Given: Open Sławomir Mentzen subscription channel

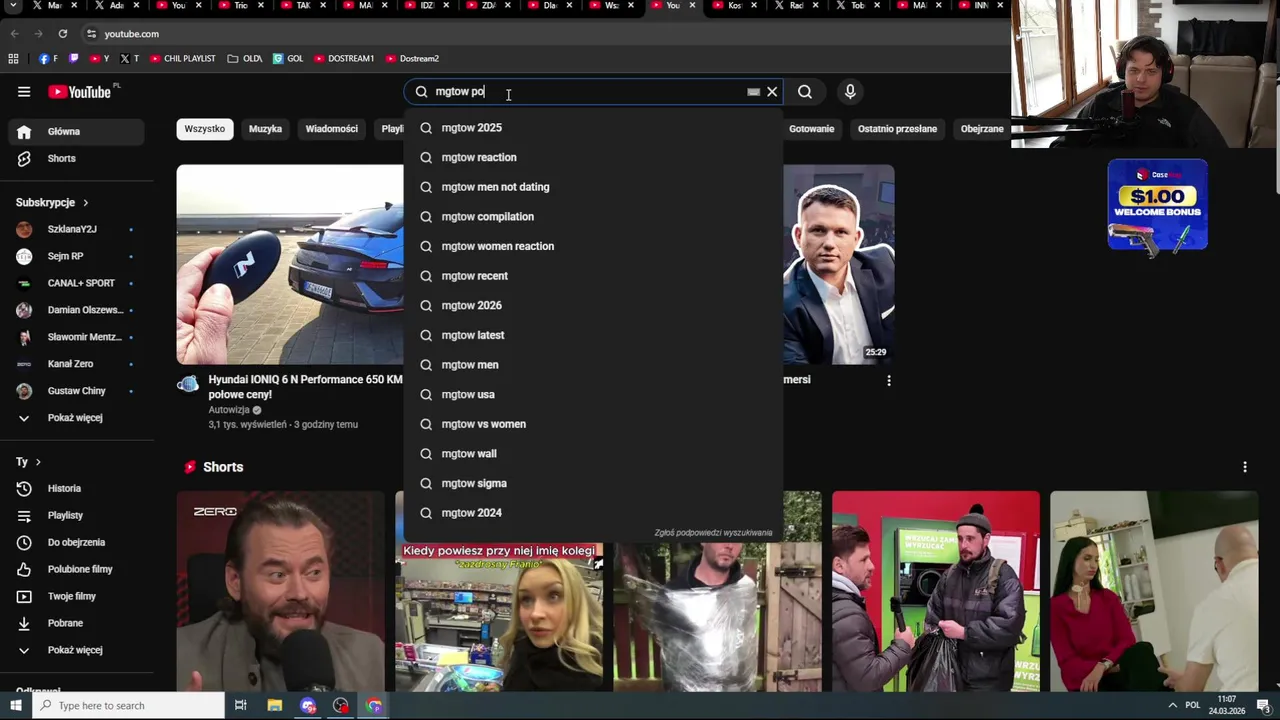Looking at the screenshot, I should pos(77,337).
